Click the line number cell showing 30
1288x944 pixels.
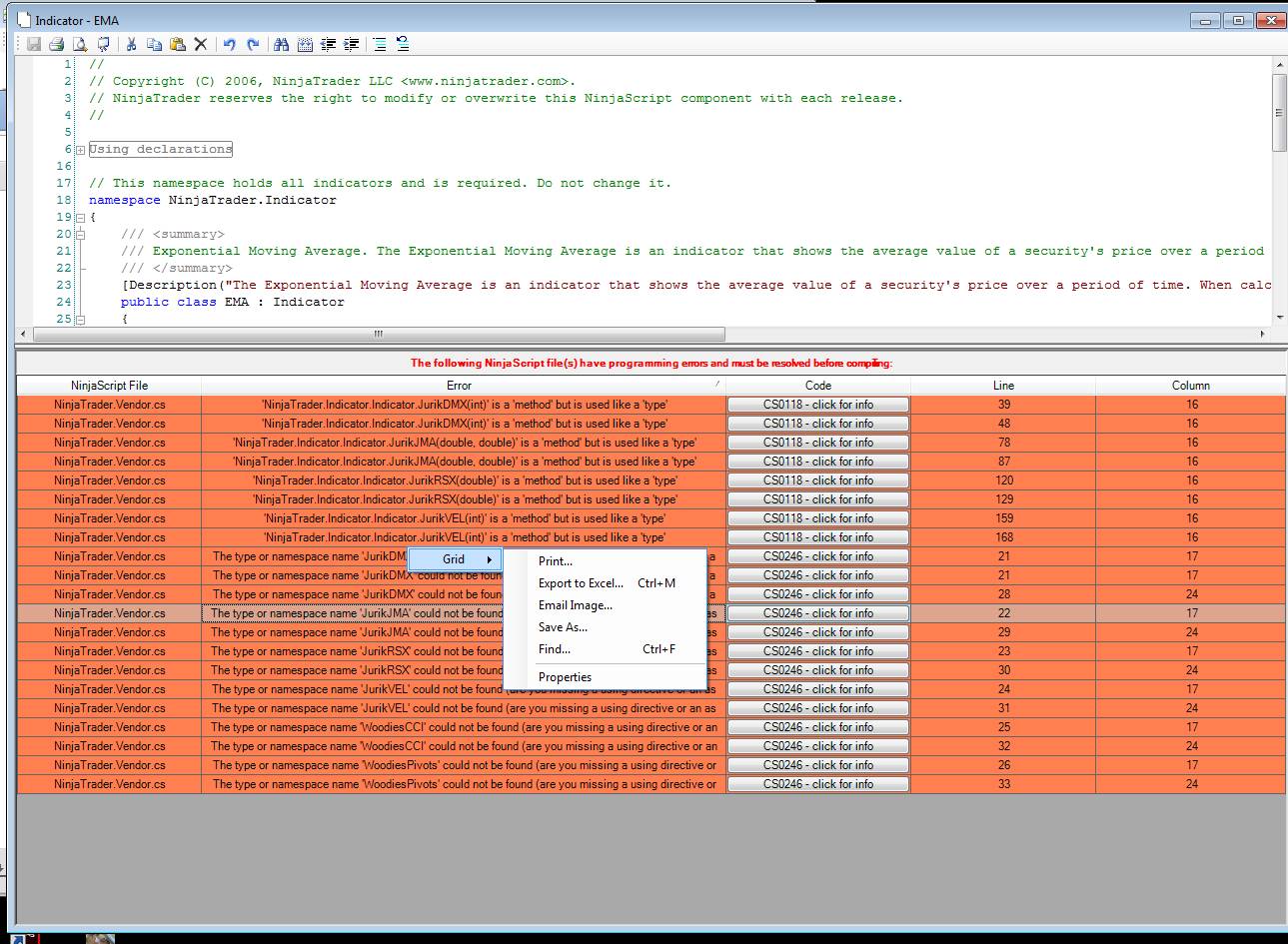(1003, 670)
